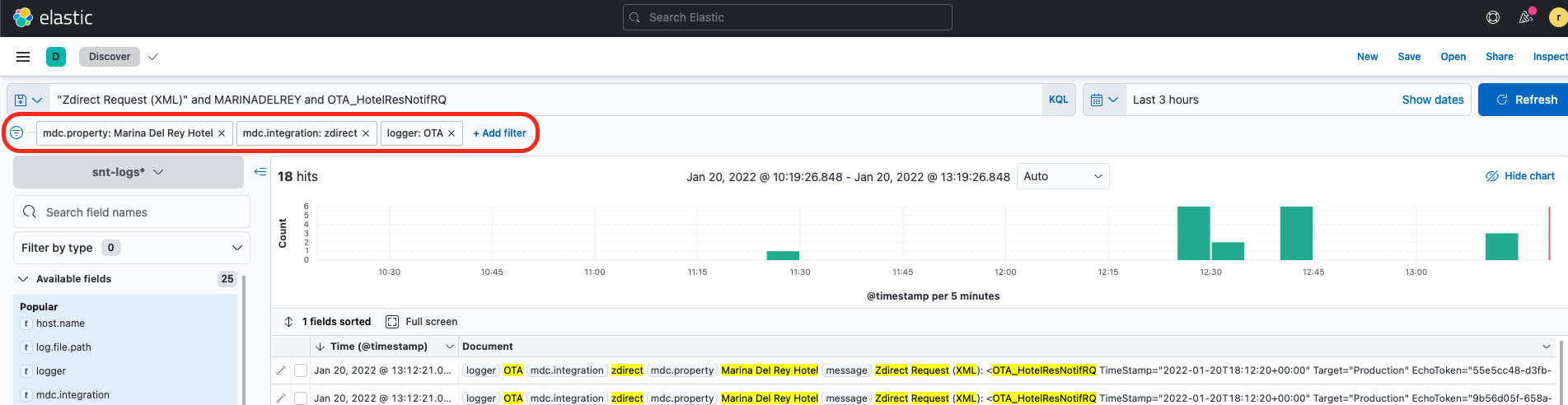Click the histogram bar after 13:00
The height and width of the screenshot is (405, 1568).
[1501, 247]
